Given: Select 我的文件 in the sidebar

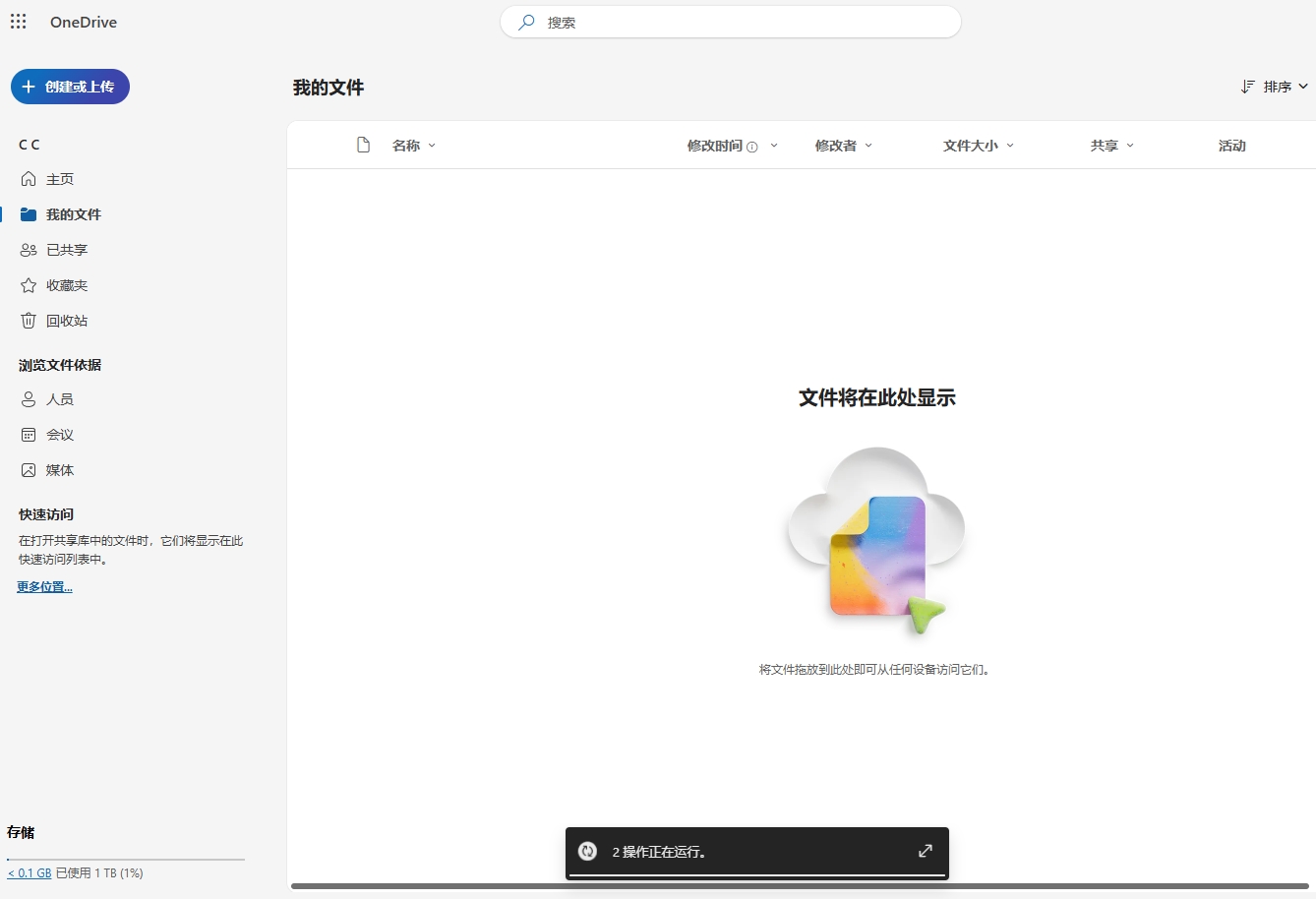Looking at the screenshot, I should [x=72, y=213].
